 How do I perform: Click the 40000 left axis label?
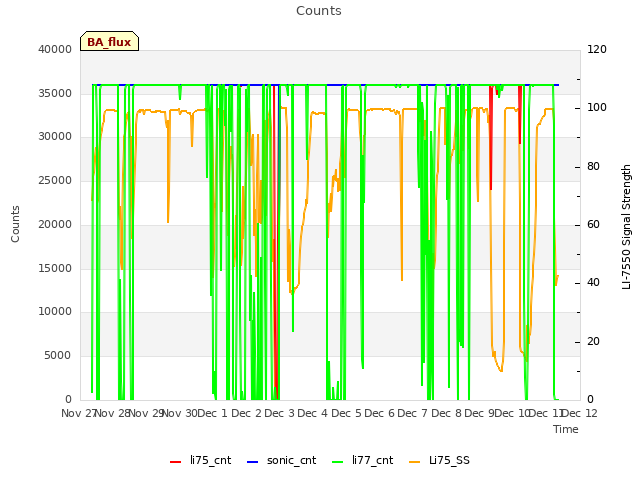click(x=55, y=49)
